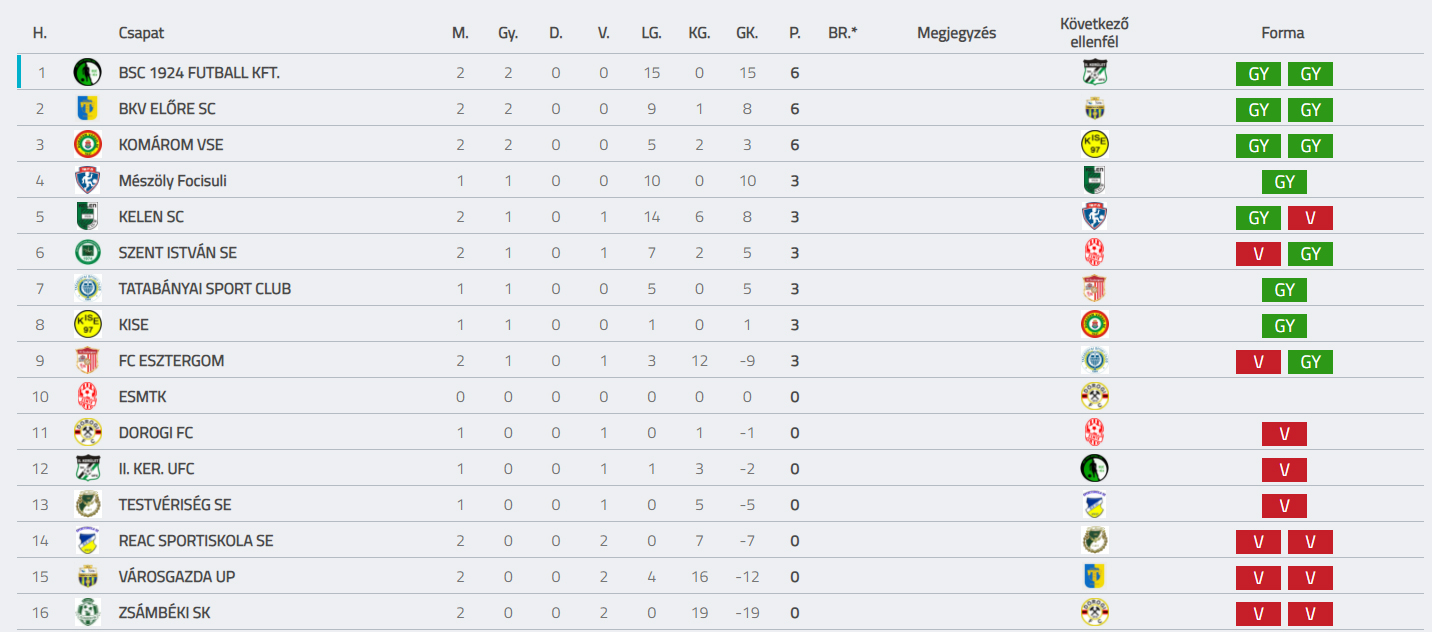Click the green GY form badge for KISE
Image resolution: width=1432 pixels, height=632 pixels.
coord(1284,326)
